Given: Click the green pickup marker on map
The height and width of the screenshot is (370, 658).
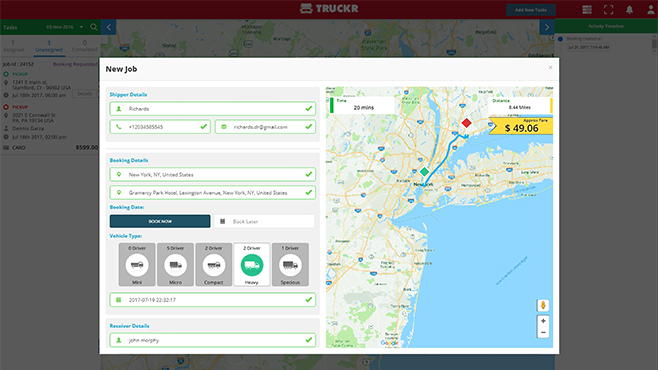Looking at the screenshot, I should [424, 172].
